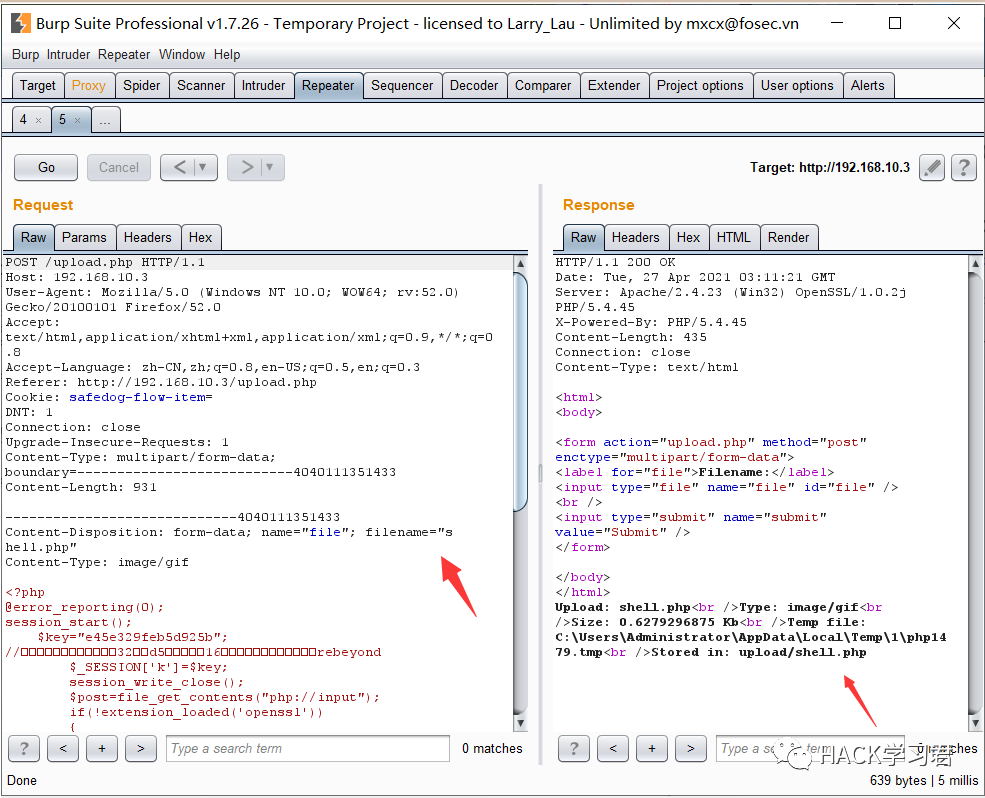Switch to the Intruder tool tab

coord(263,85)
